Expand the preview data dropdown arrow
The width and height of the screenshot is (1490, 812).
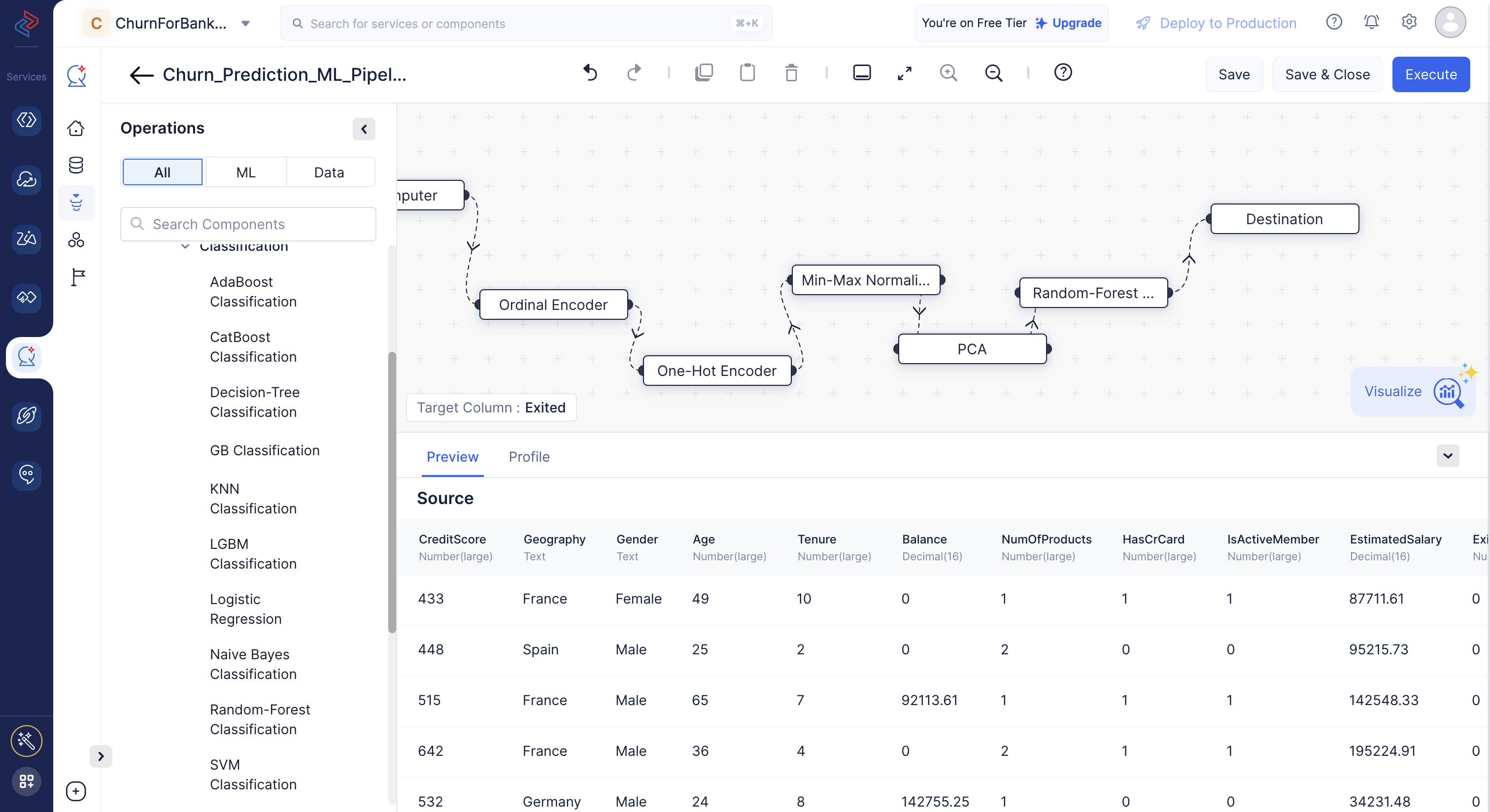(1448, 456)
